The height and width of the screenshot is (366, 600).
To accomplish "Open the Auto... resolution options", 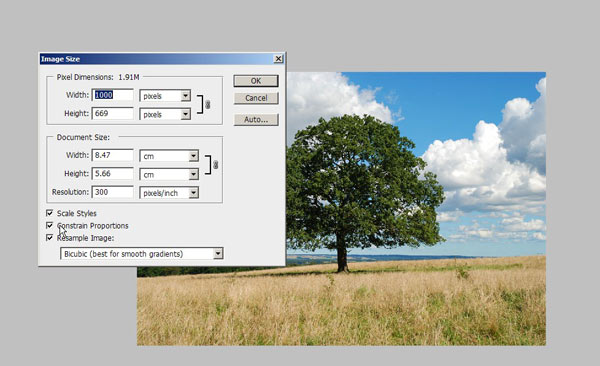I will [x=256, y=119].
